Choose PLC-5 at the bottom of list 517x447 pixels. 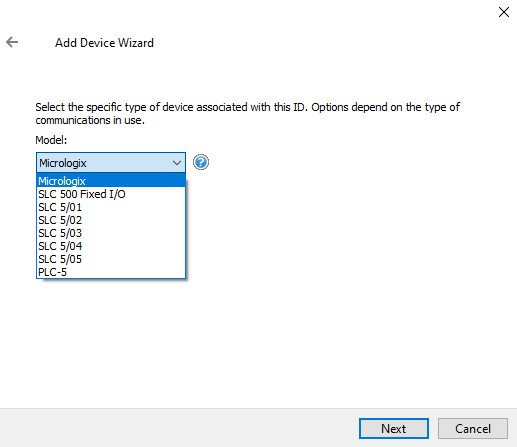click(111, 272)
